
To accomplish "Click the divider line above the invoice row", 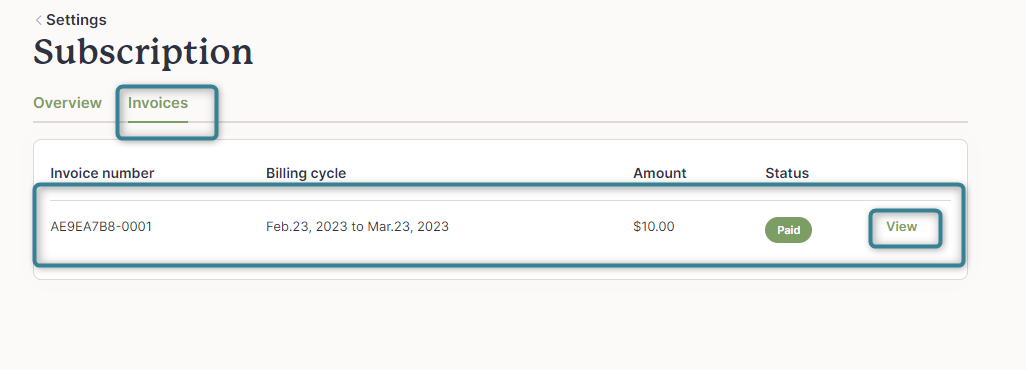I will pyautogui.click(x=500, y=200).
